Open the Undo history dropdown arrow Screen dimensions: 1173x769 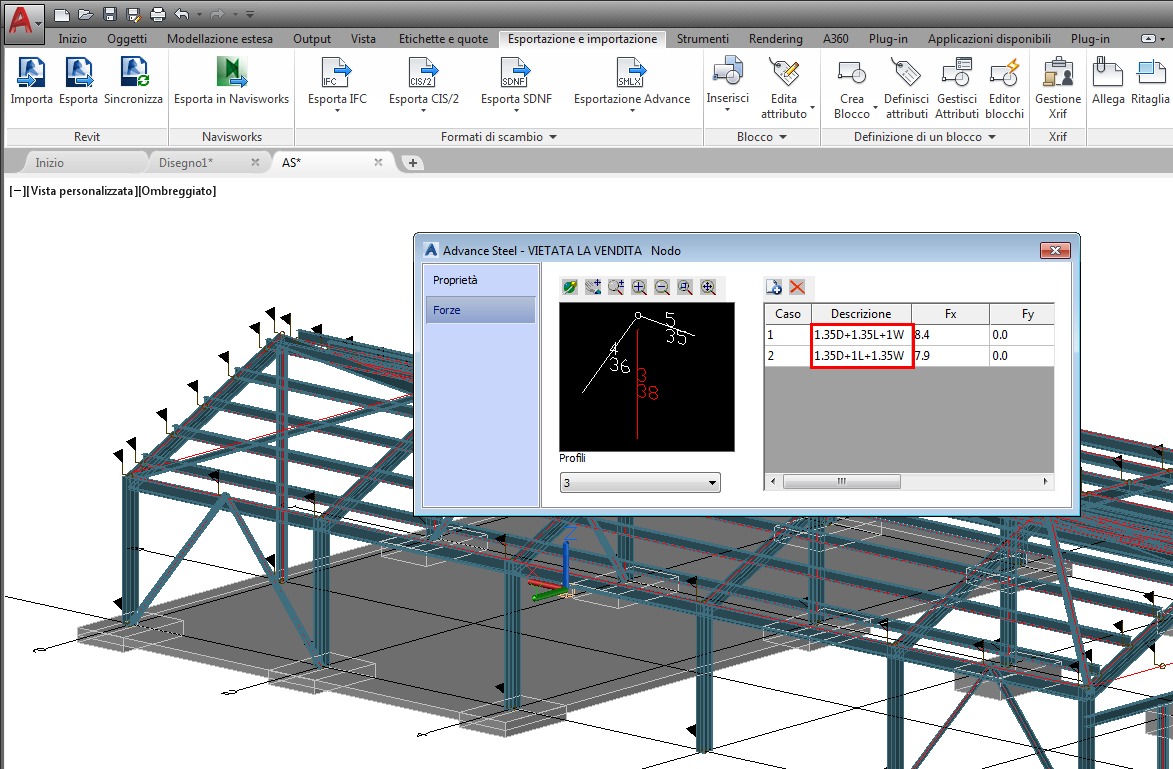pyautogui.click(x=199, y=14)
